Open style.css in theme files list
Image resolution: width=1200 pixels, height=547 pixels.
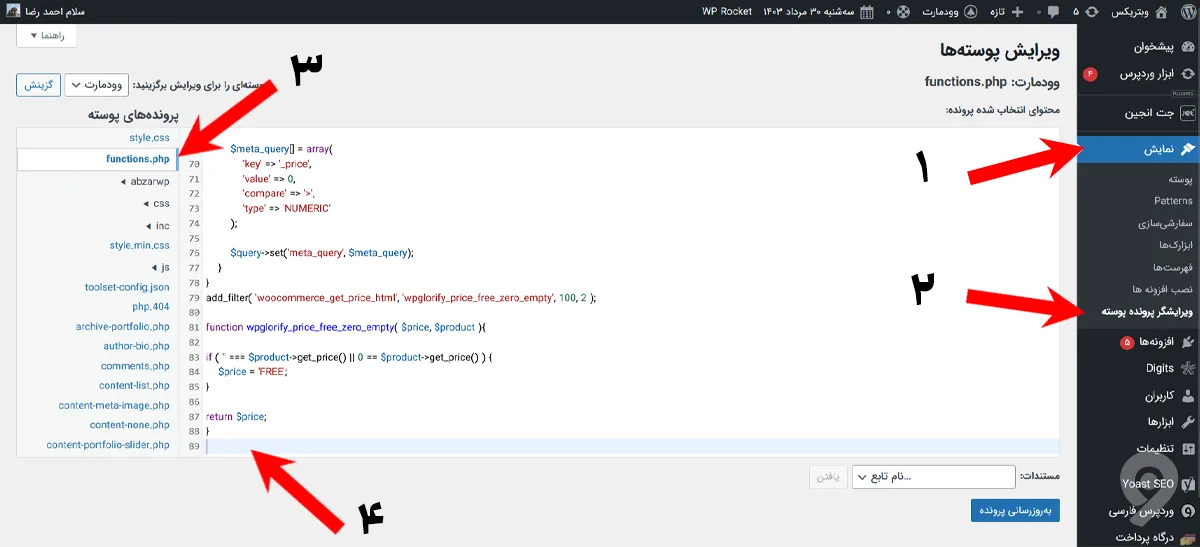(149, 137)
